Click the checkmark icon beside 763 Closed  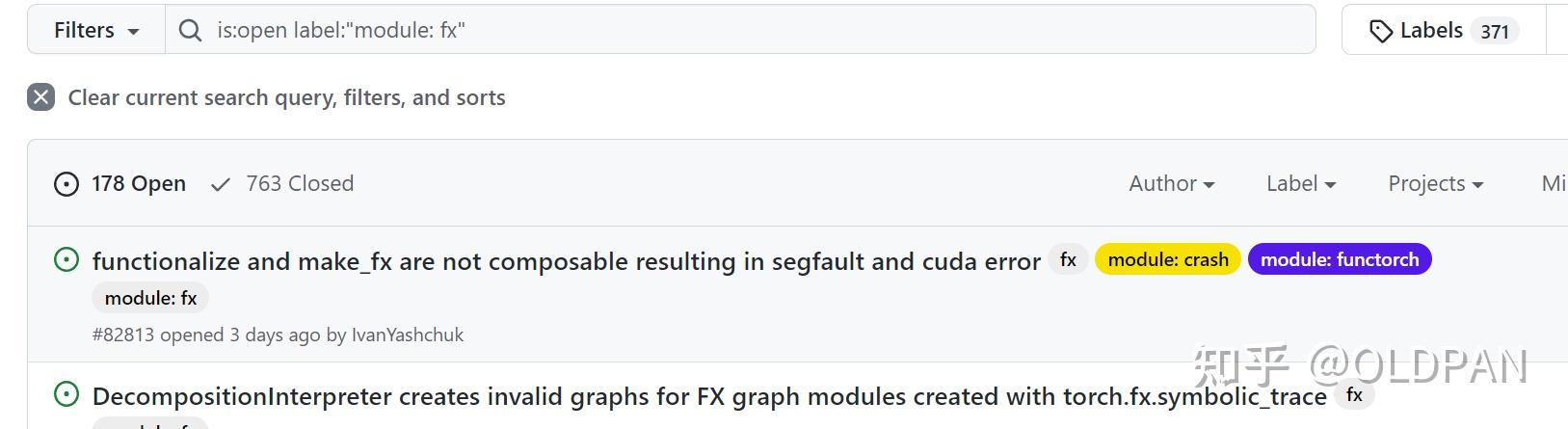tap(221, 184)
